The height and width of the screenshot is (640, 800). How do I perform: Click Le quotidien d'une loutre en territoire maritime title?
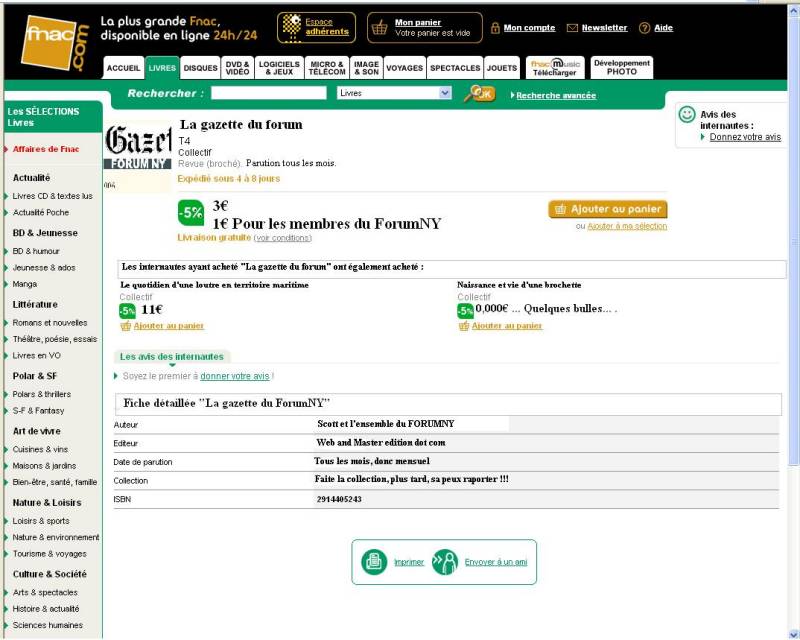[214, 285]
